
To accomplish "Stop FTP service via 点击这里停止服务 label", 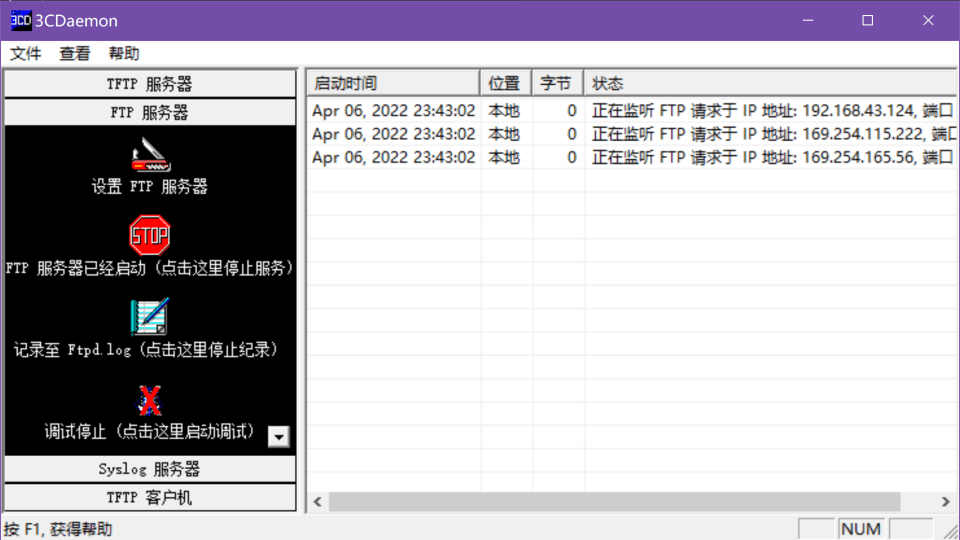I will pos(150,268).
